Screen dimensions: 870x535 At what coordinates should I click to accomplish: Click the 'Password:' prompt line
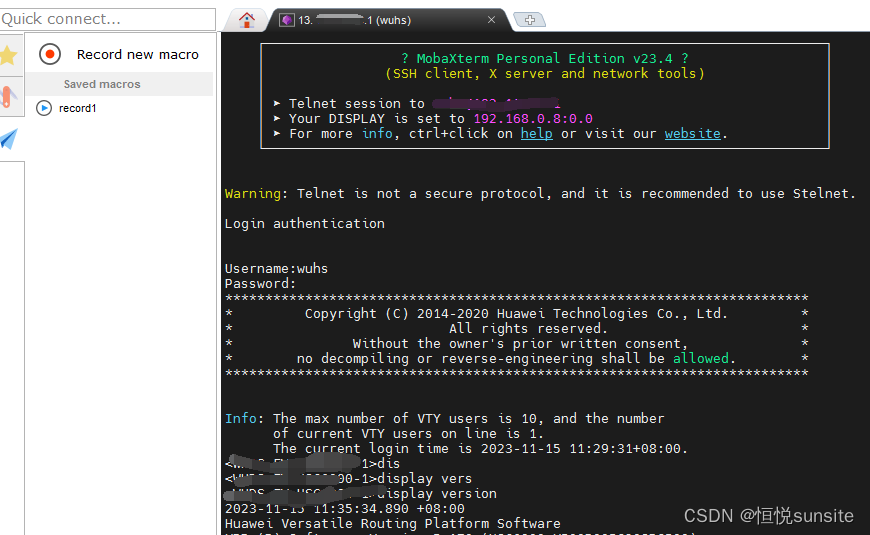[260, 284]
